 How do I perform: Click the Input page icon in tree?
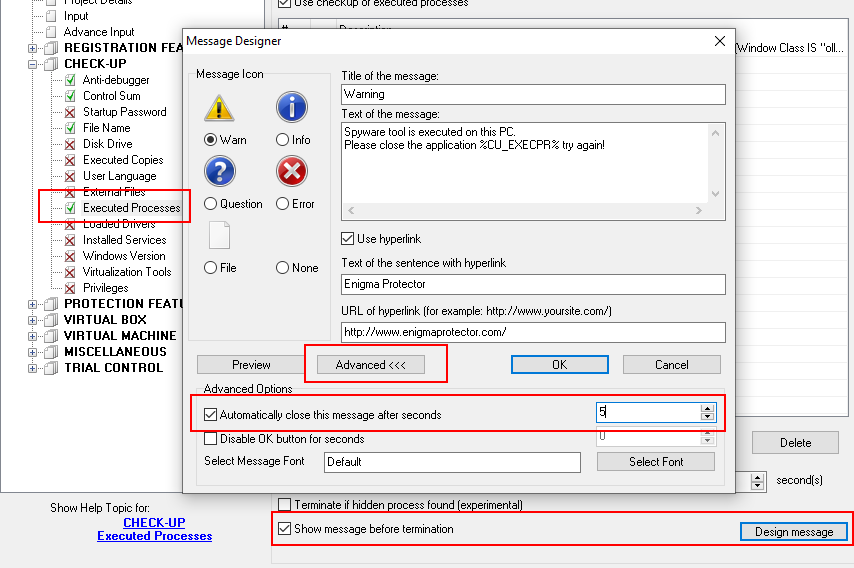[51, 16]
